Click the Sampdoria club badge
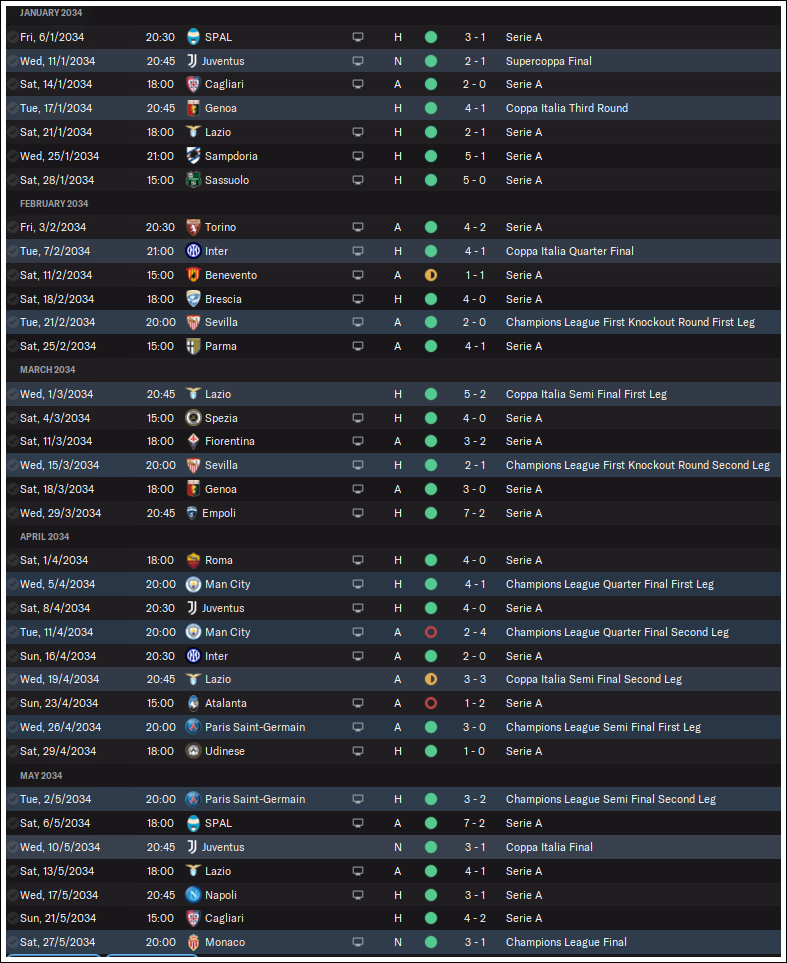 pyautogui.click(x=193, y=156)
